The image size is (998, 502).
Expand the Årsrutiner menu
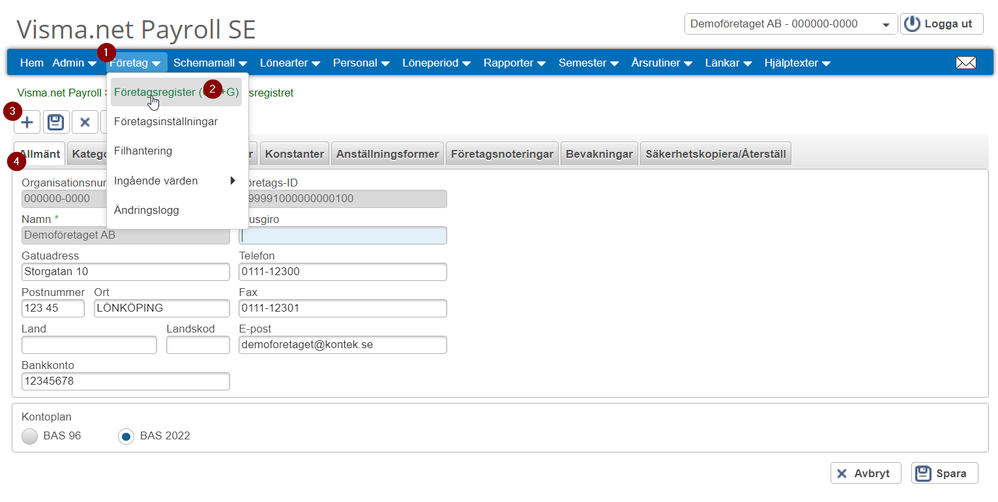[662, 63]
